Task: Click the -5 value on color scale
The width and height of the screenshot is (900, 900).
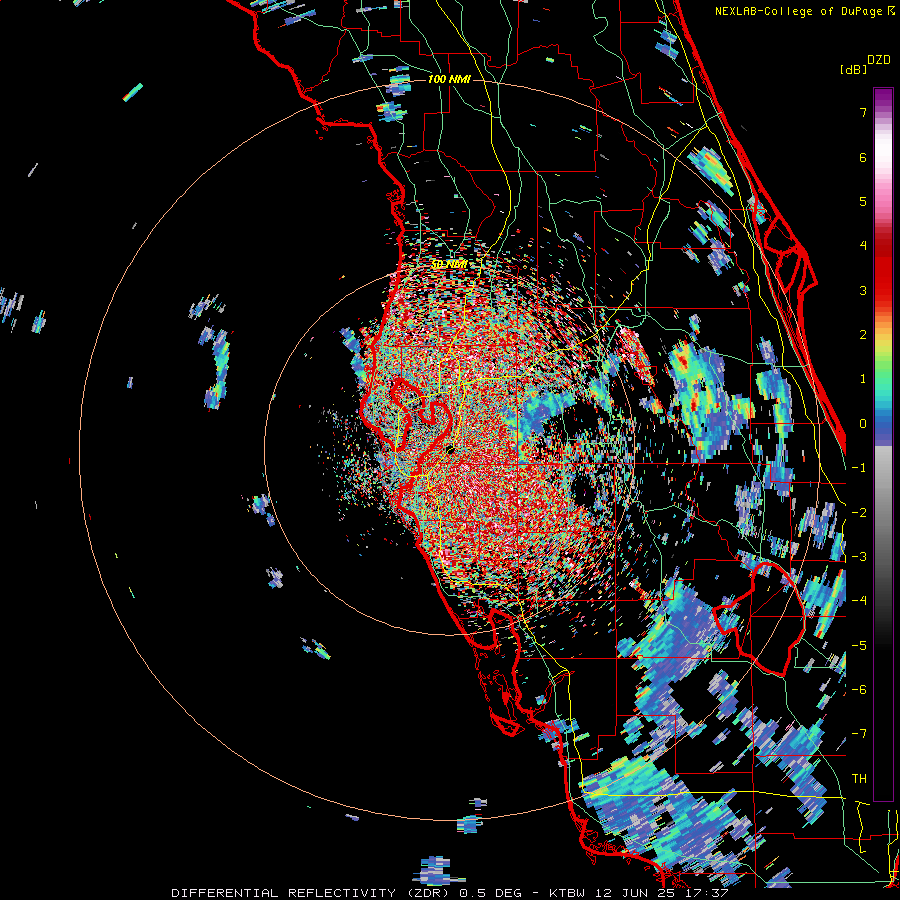Action: pyautogui.click(x=859, y=646)
